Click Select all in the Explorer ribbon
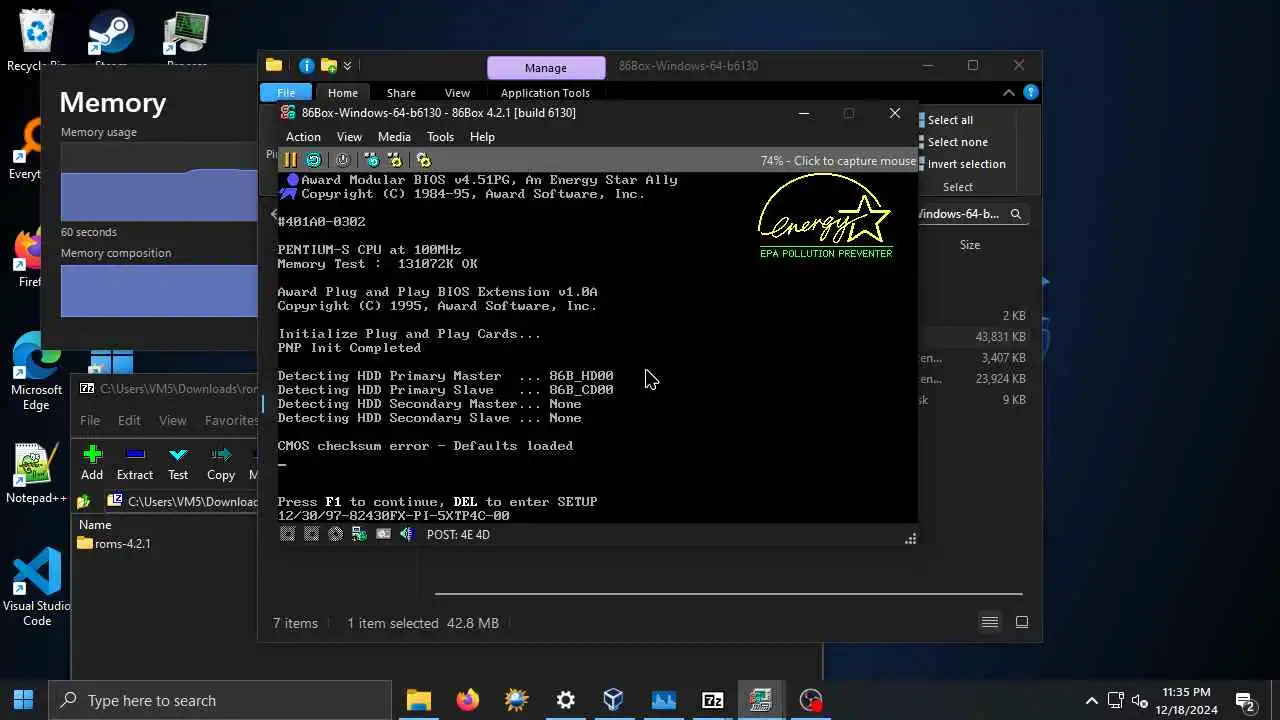1280x720 pixels. click(x=948, y=120)
